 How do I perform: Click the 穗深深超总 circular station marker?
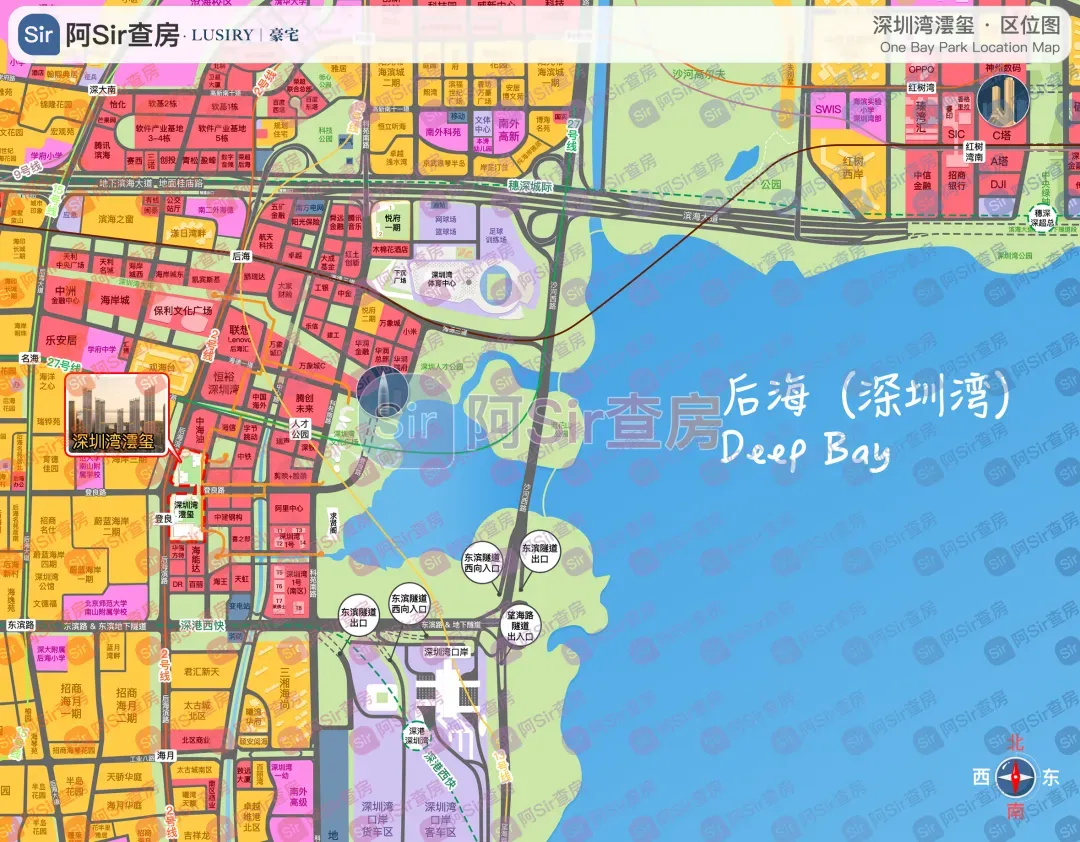tap(1041, 218)
